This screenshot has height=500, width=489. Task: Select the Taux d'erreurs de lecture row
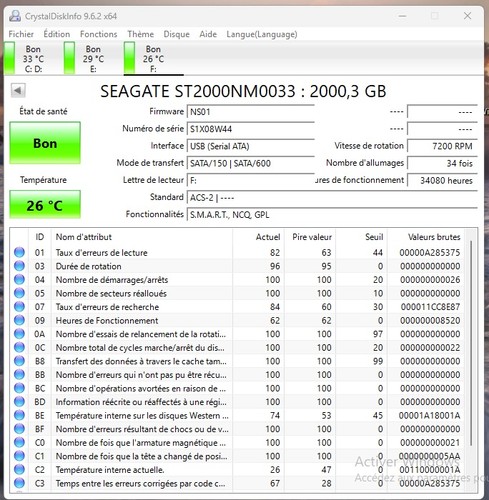click(x=237, y=252)
